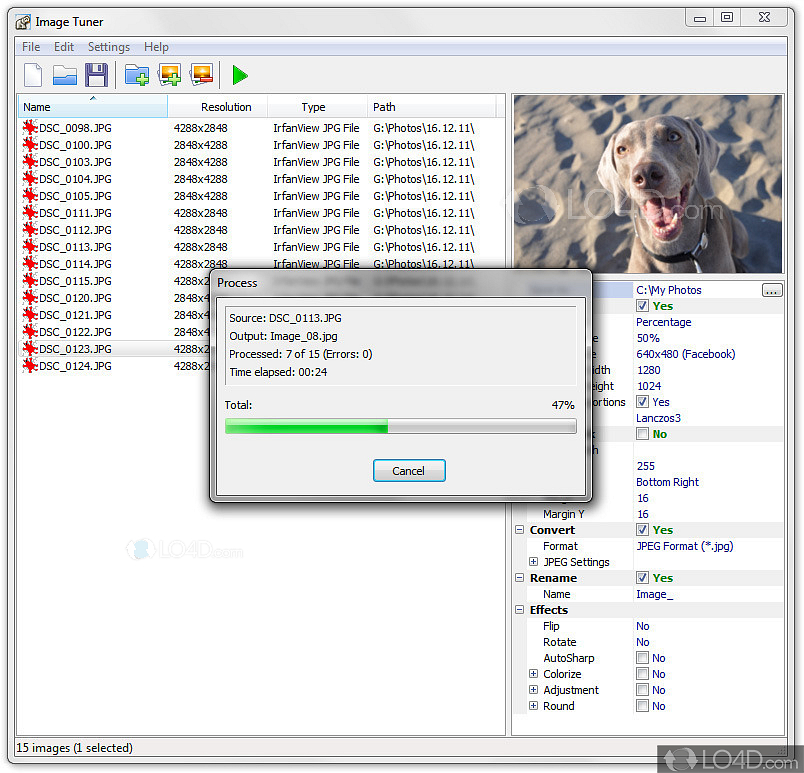Expand the JPEG Settings section
This screenshot has width=804, height=773.
(x=533, y=561)
